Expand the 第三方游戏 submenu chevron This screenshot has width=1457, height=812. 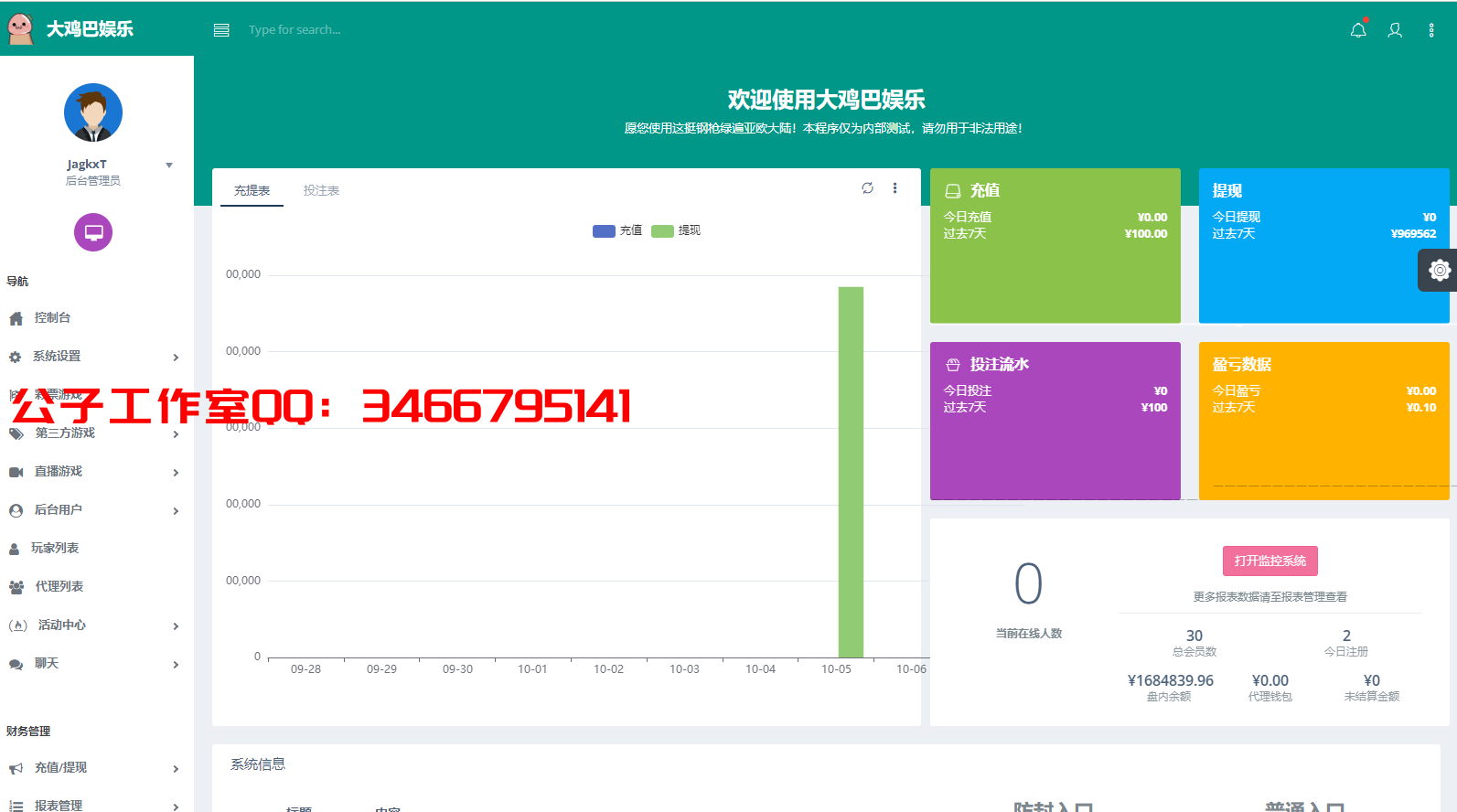coord(176,434)
